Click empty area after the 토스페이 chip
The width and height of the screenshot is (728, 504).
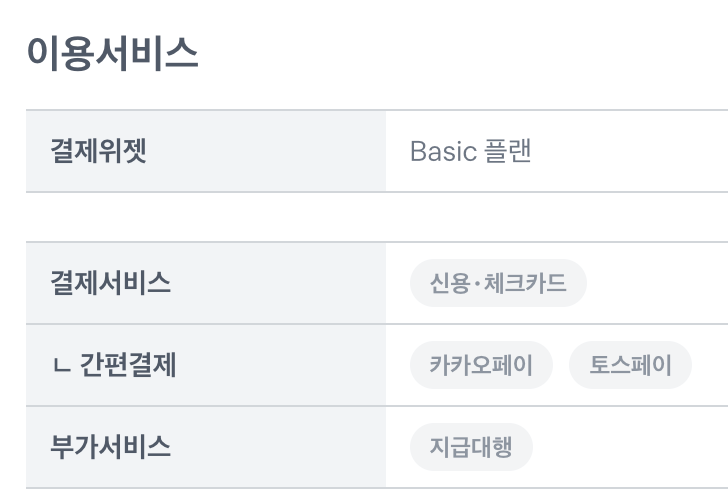click(x=710, y=365)
